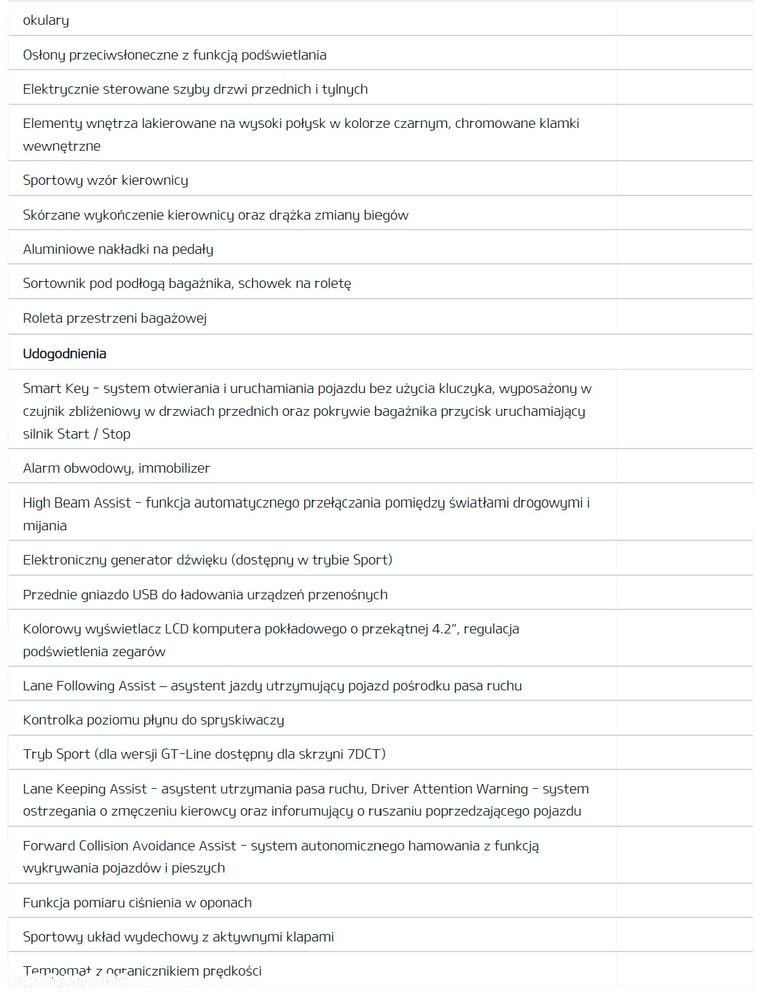Click Forward Collision Avoidance Assist row

pyautogui.click(x=281, y=856)
